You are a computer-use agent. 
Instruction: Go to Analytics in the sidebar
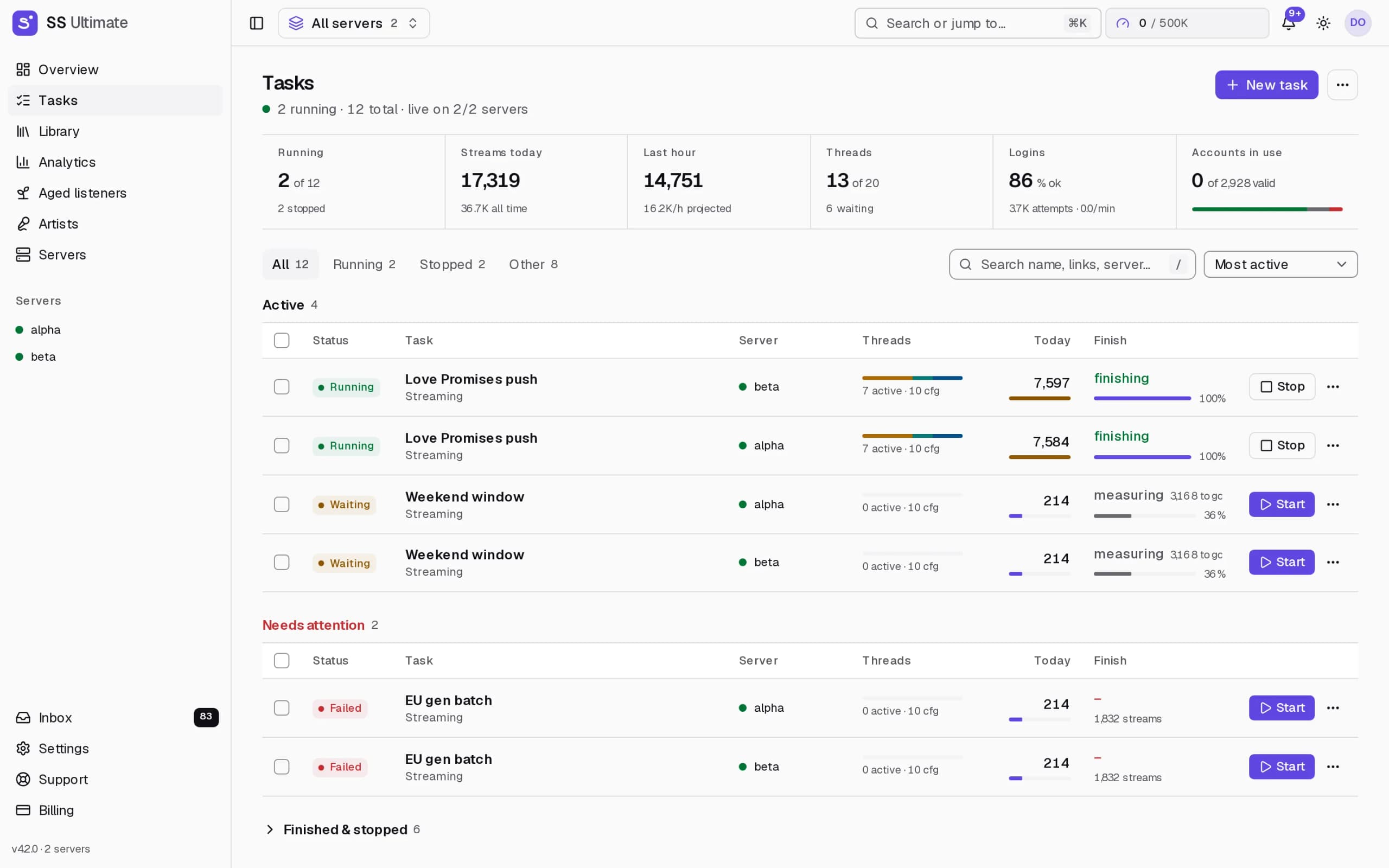coord(115,162)
